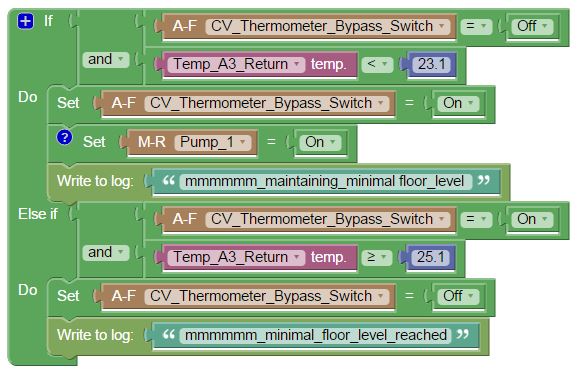Screen dimensions: 588x370
Task: Open CV_Thermometer_Bypass_Switch dropdown in Else if condition
Action: (327, 219)
